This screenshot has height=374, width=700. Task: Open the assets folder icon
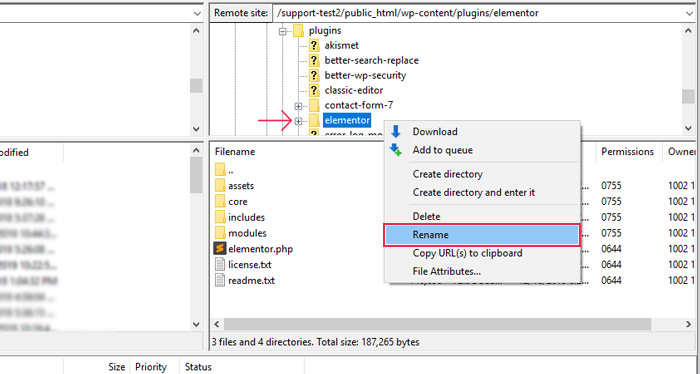(x=220, y=185)
